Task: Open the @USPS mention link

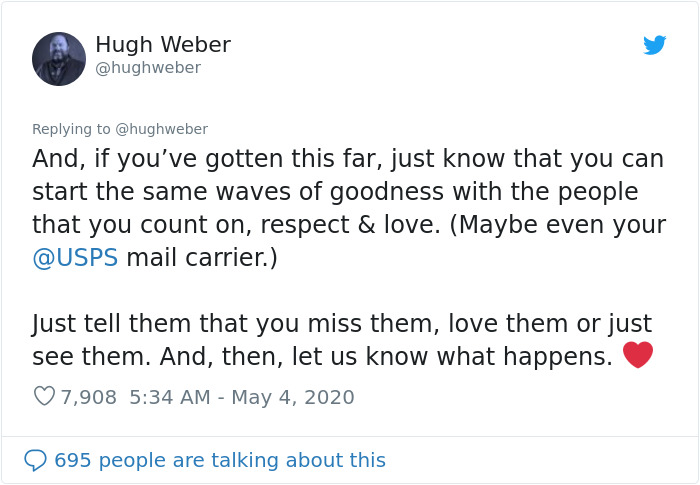Action: 75,258
